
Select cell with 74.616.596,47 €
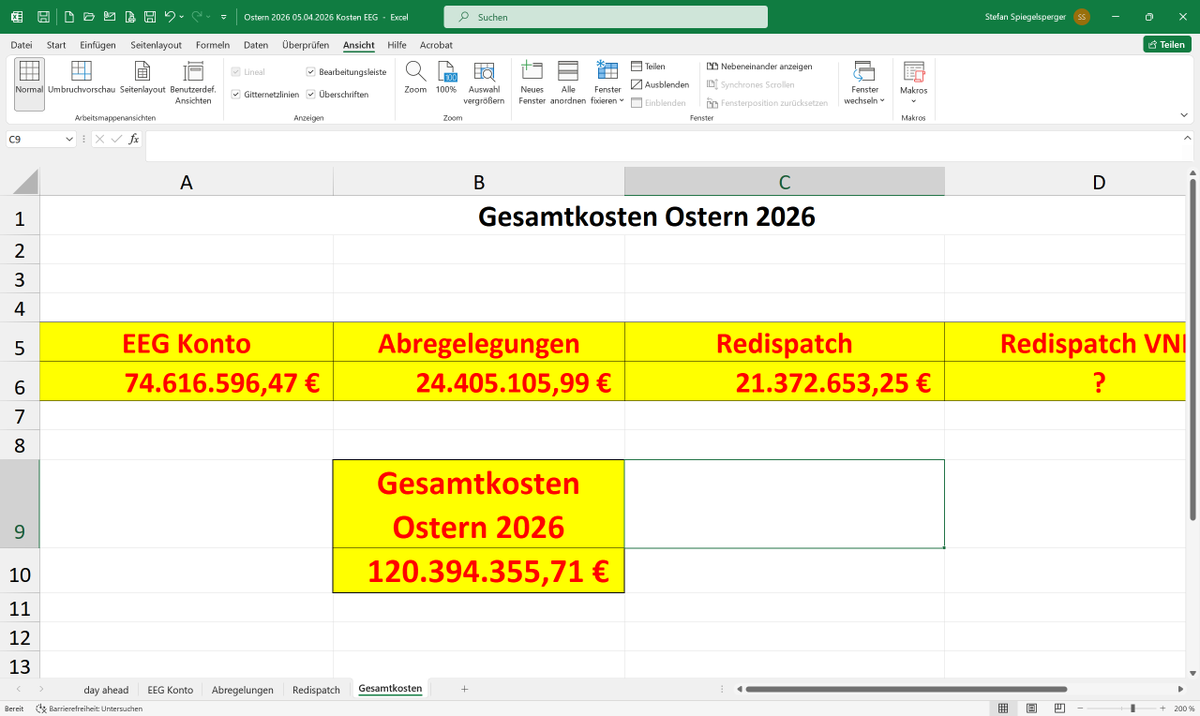[x=186, y=382]
